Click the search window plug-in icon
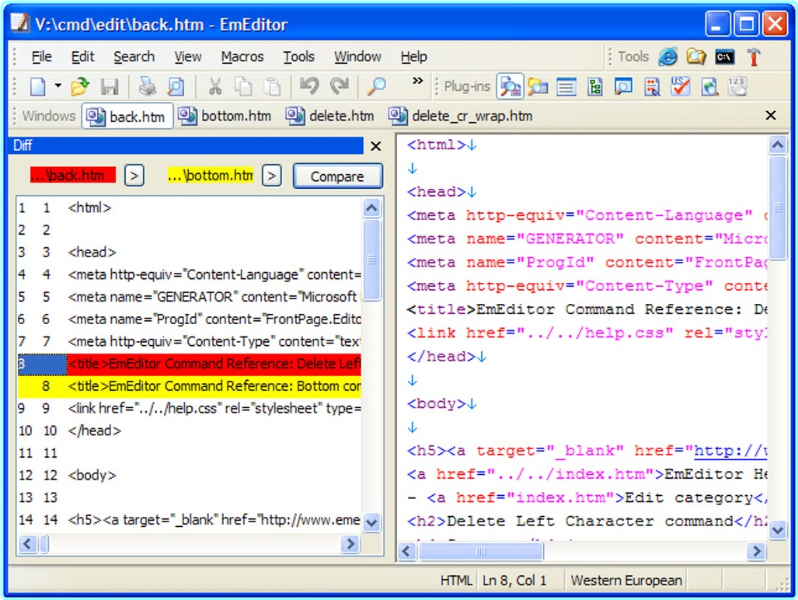Screen dimensions: 798x600 pyautogui.click(x=623, y=87)
